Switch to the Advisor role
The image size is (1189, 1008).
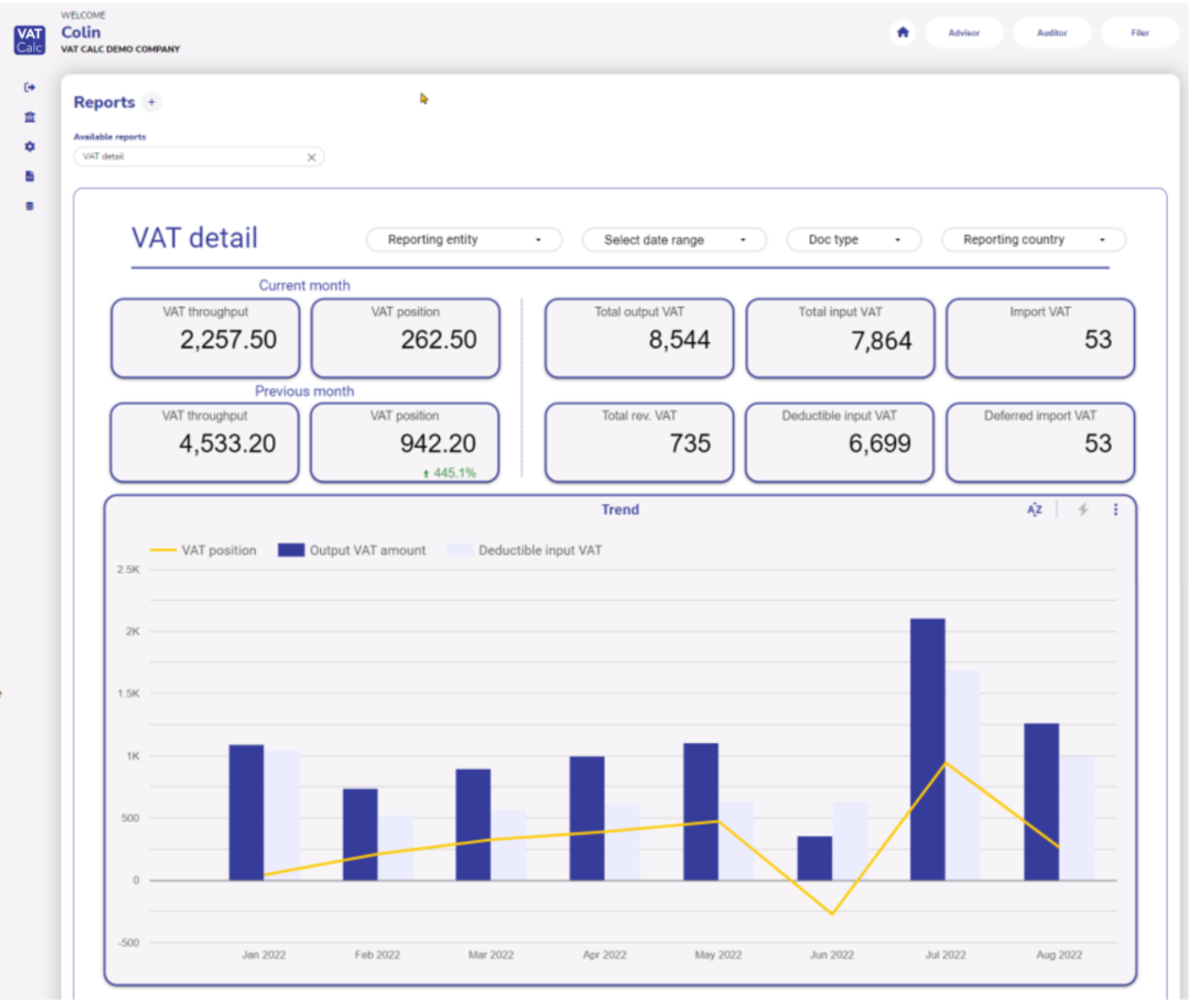pyautogui.click(x=964, y=33)
